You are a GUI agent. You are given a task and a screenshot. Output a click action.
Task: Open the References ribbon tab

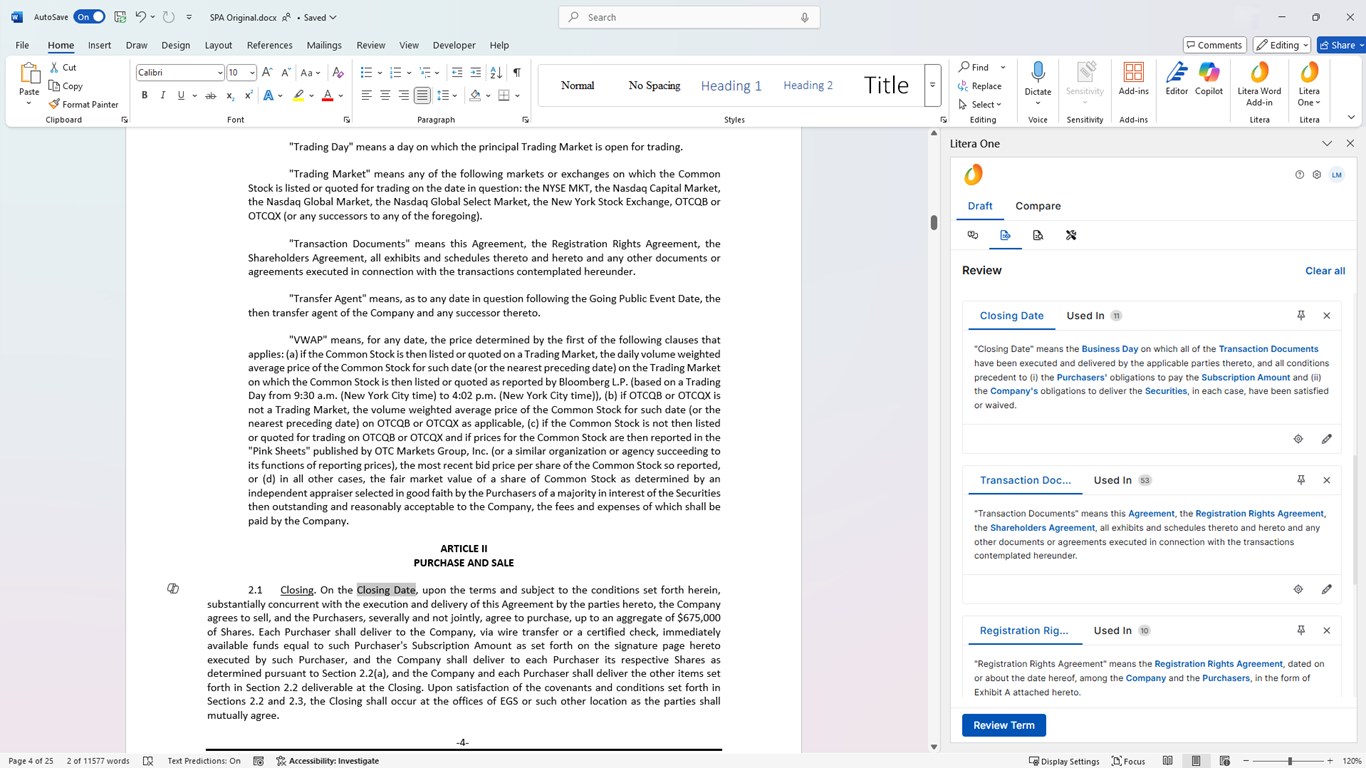click(270, 45)
